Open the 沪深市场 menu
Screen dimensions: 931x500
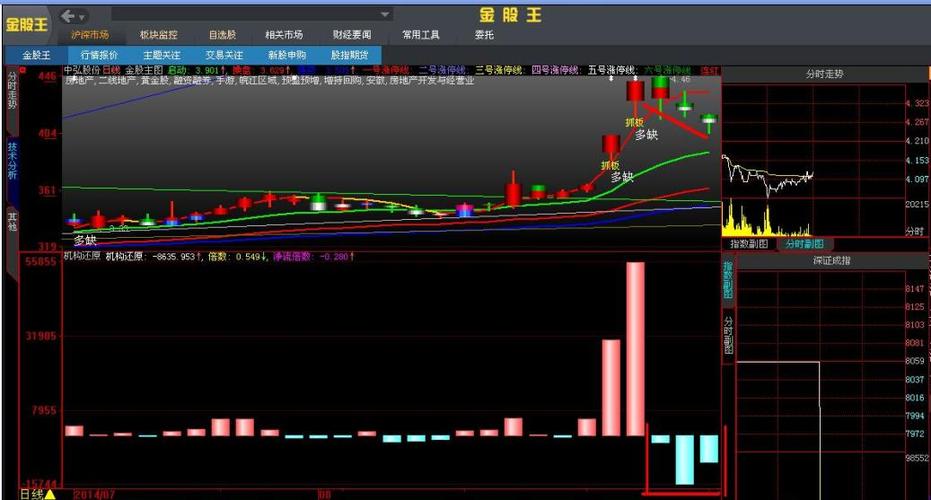pyautogui.click(x=90, y=35)
